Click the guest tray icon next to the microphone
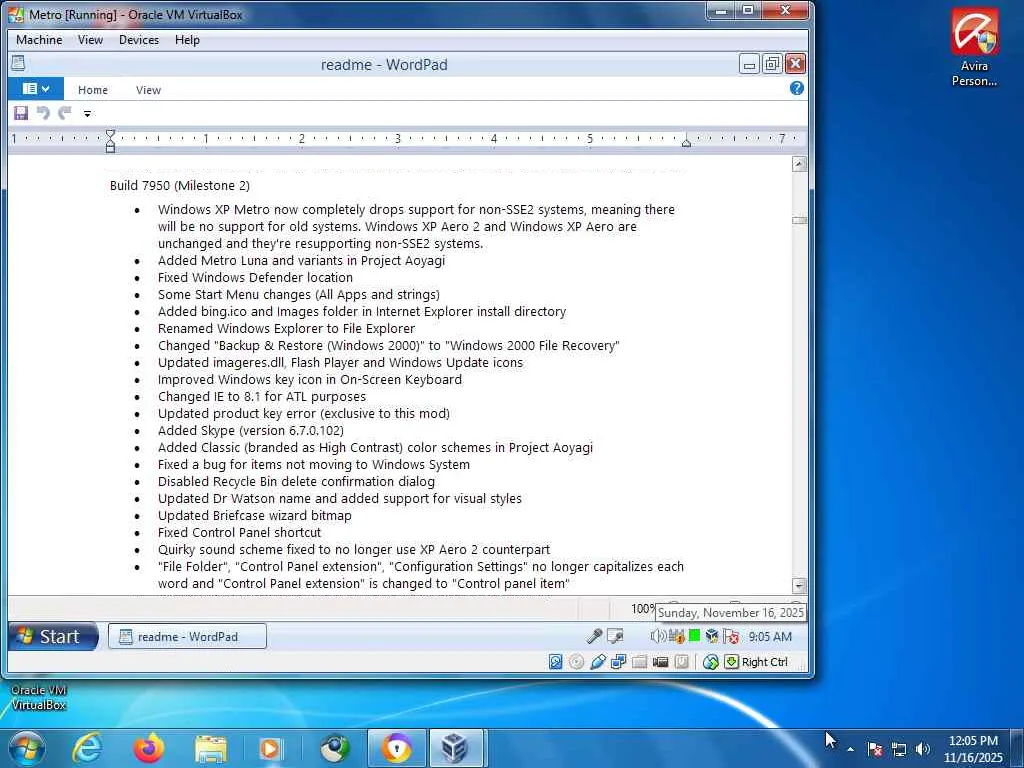This screenshot has height=768, width=1024. [615, 636]
